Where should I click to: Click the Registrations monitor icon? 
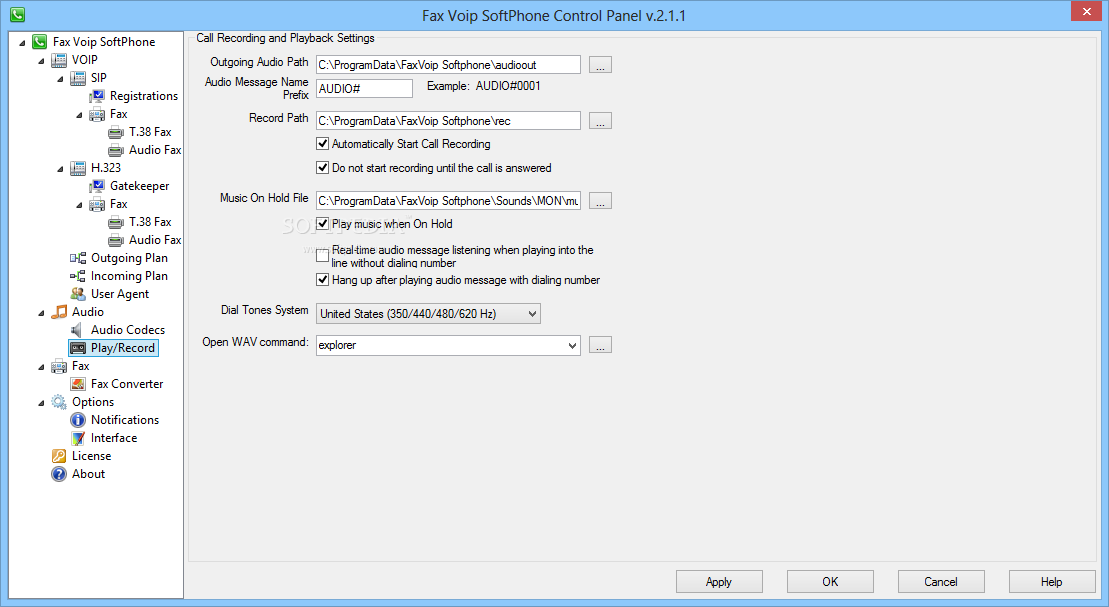(x=97, y=96)
